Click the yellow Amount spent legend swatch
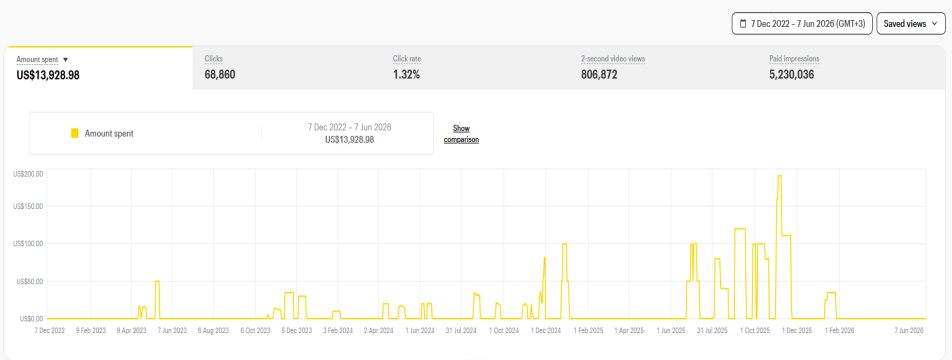 coord(75,134)
